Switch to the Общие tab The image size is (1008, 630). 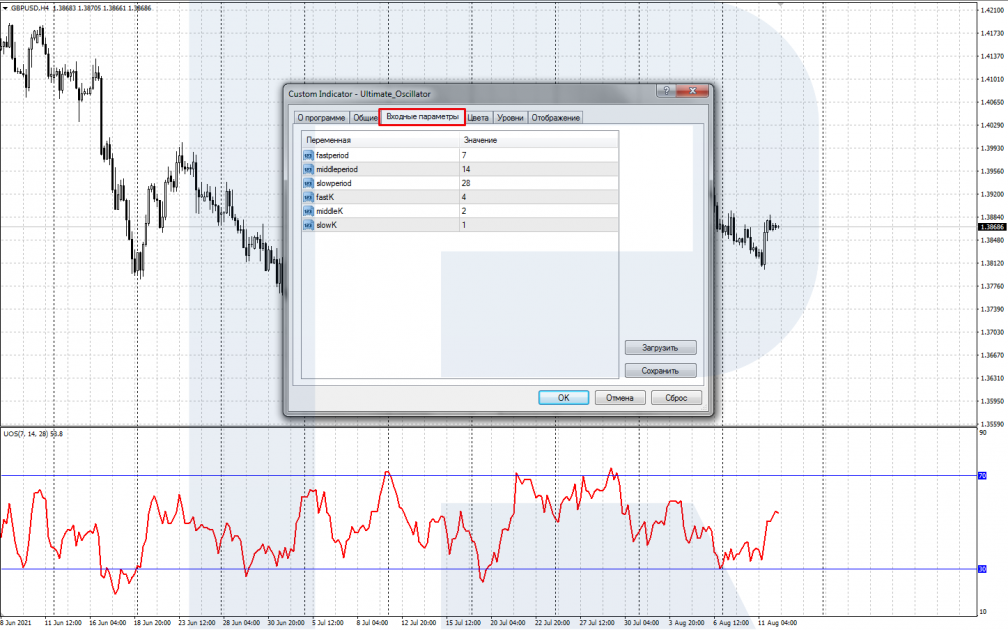pyautogui.click(x=365, y=118)
